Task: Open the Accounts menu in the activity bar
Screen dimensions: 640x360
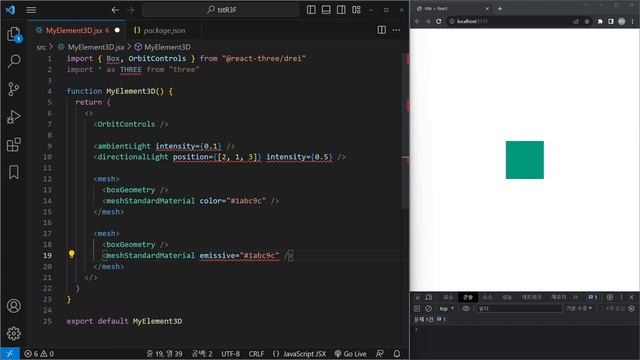Action: (x=14, y=306)
